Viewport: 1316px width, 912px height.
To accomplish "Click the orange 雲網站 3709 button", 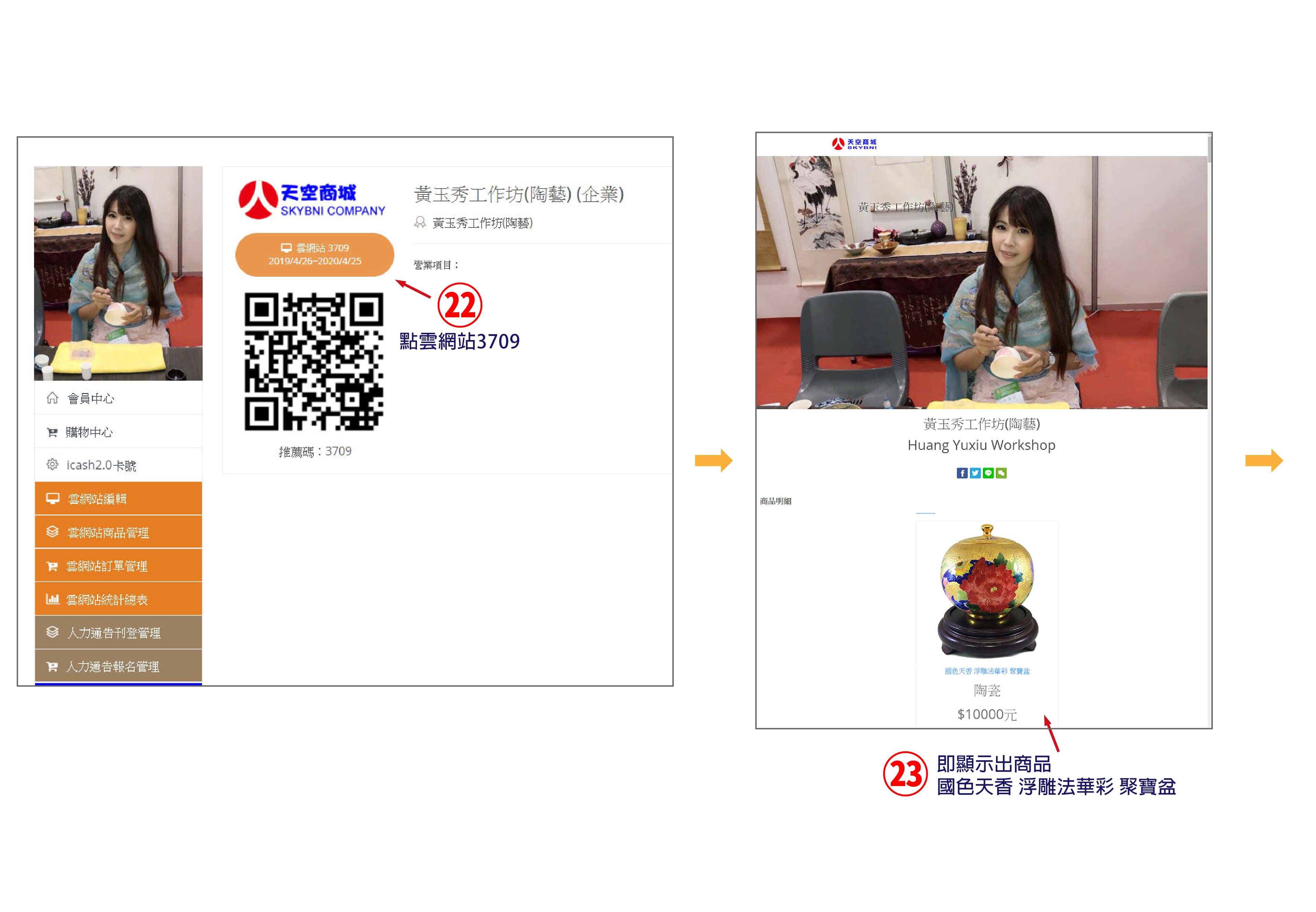I will (x=315, y=255).
